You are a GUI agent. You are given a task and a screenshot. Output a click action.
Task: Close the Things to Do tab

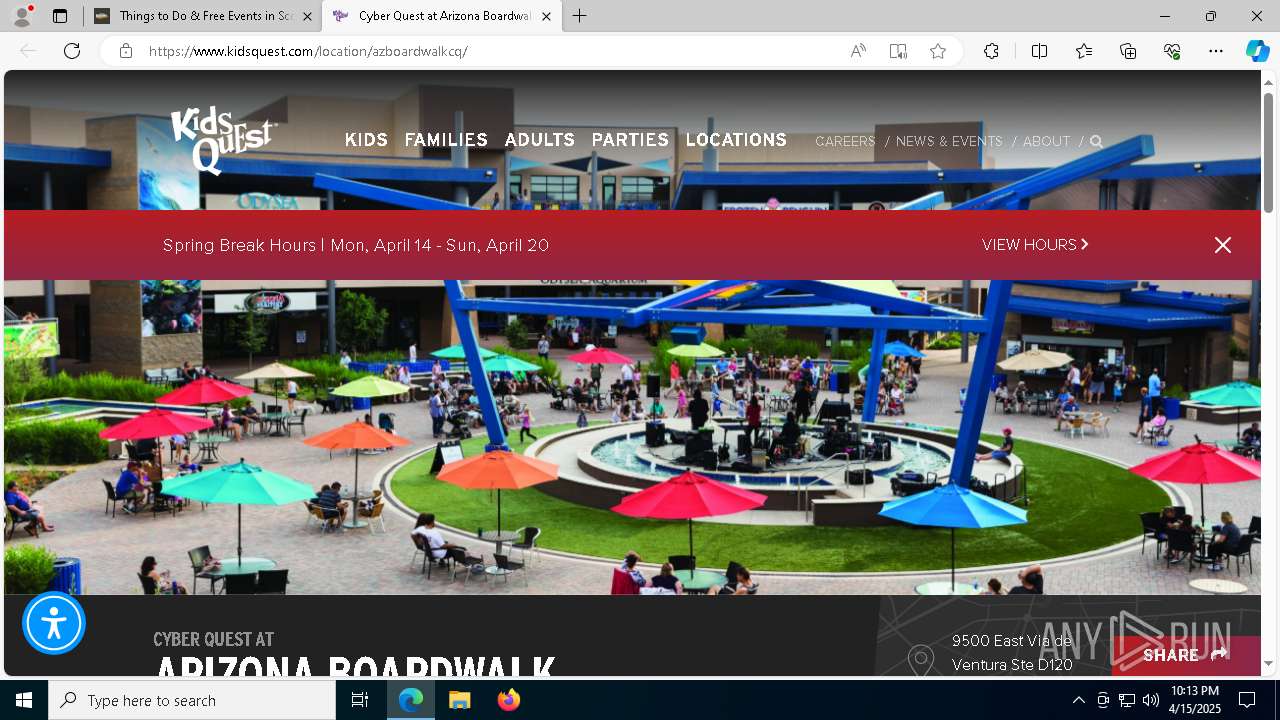307,16
